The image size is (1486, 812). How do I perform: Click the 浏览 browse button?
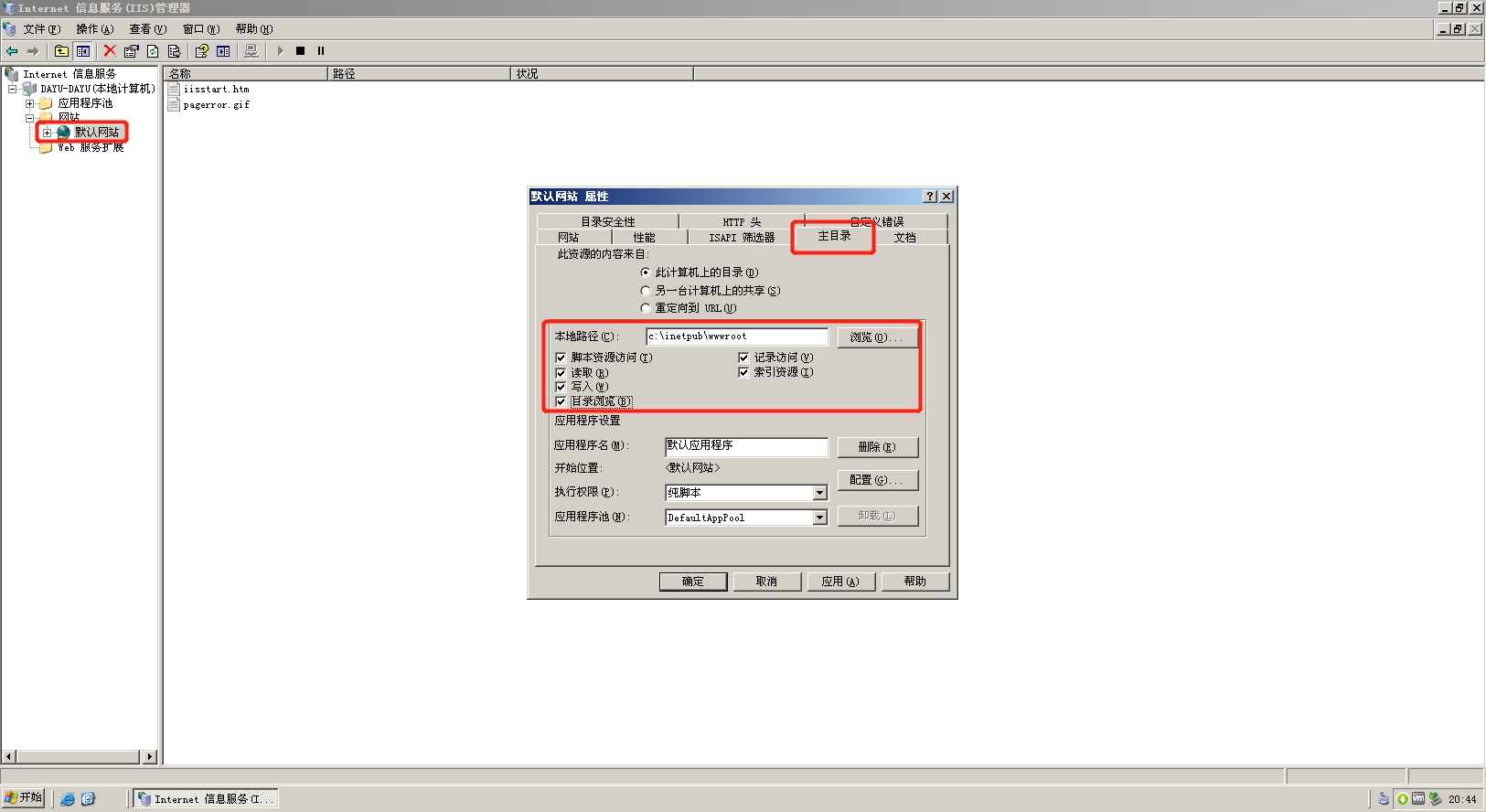(878, 337)
